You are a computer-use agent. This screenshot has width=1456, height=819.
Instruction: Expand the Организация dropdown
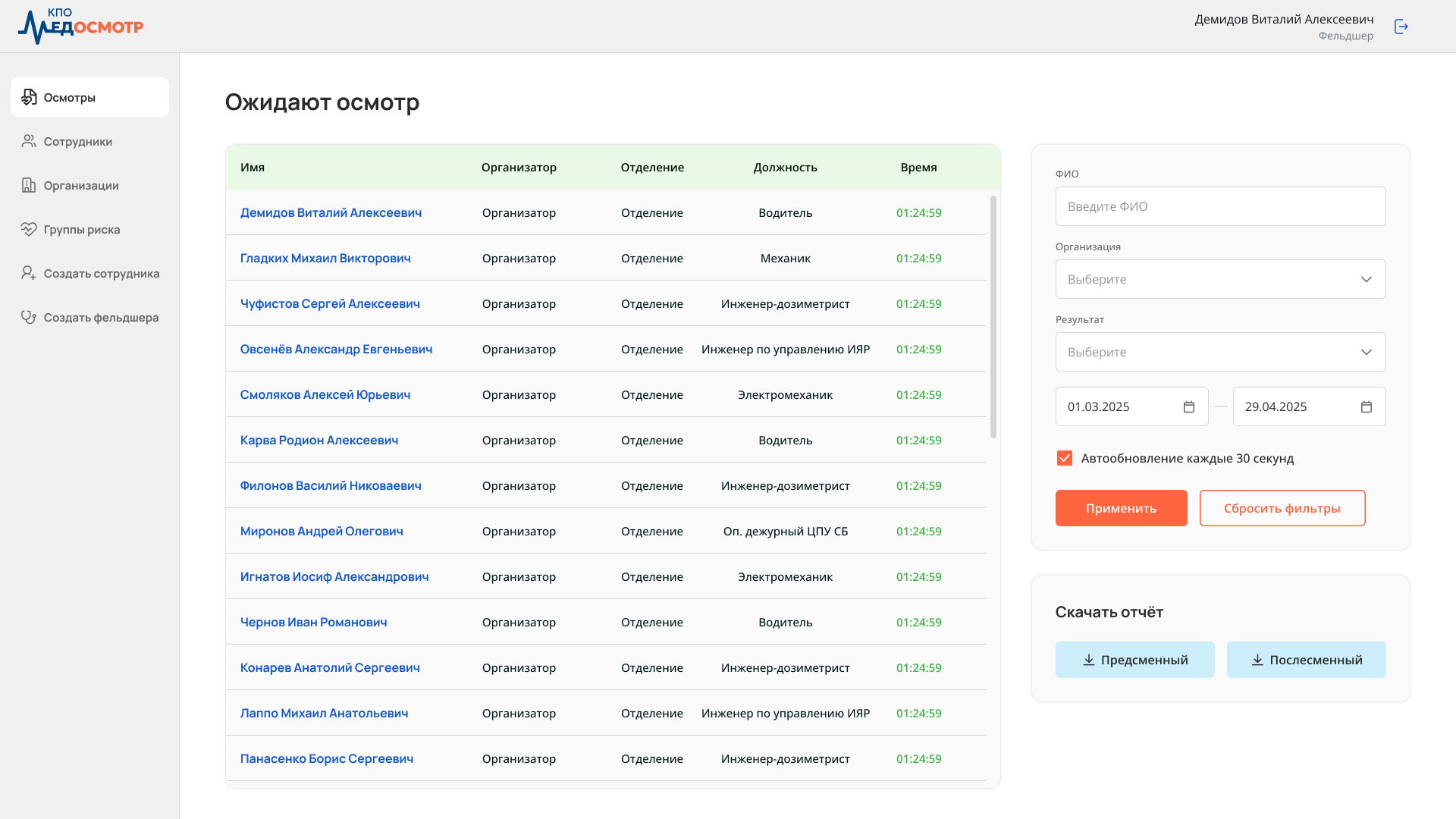tap(1221, 279)
